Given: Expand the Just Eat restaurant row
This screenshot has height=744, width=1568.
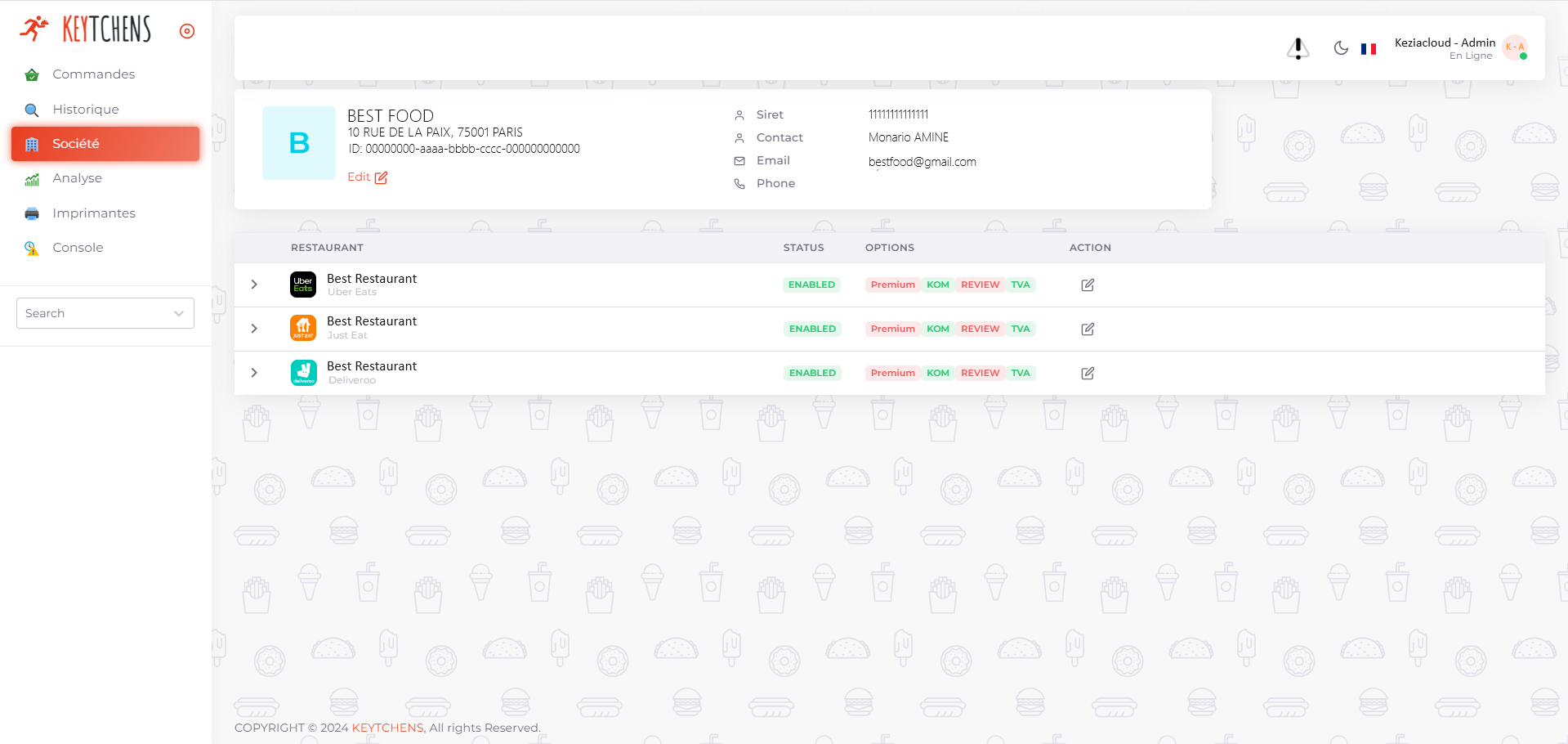Looking at the screenshot, I should (254, 329).
